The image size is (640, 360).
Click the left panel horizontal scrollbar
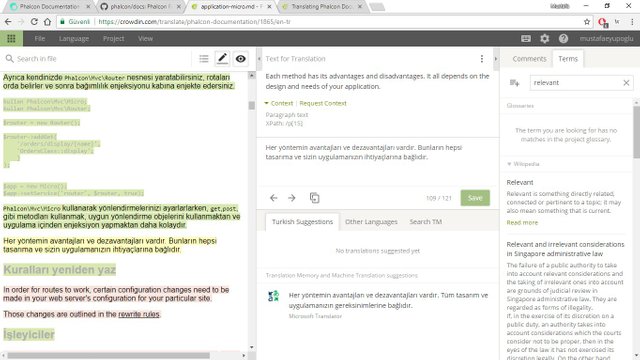click(x=108, y=356)
